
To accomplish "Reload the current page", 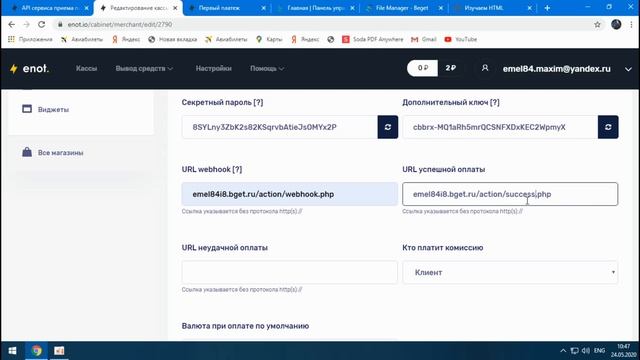I will pos(41,24).
